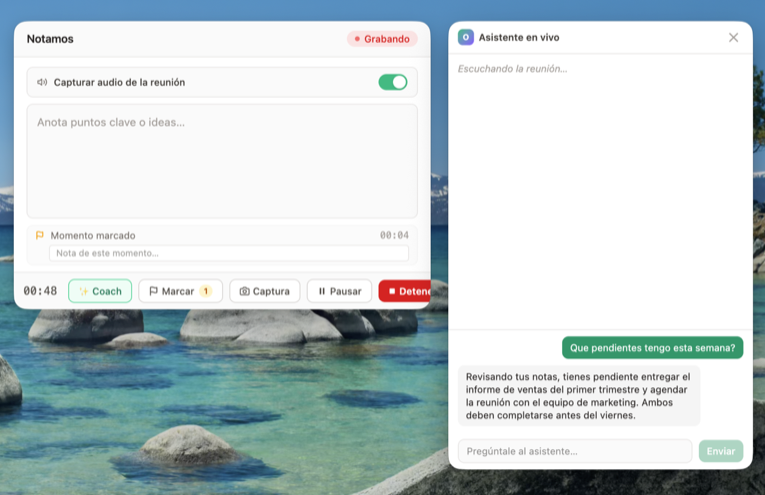This screenshot has width=765, height=495.
Task: Stop recording with the red Detener button
Action: click(x=404, y=291)
